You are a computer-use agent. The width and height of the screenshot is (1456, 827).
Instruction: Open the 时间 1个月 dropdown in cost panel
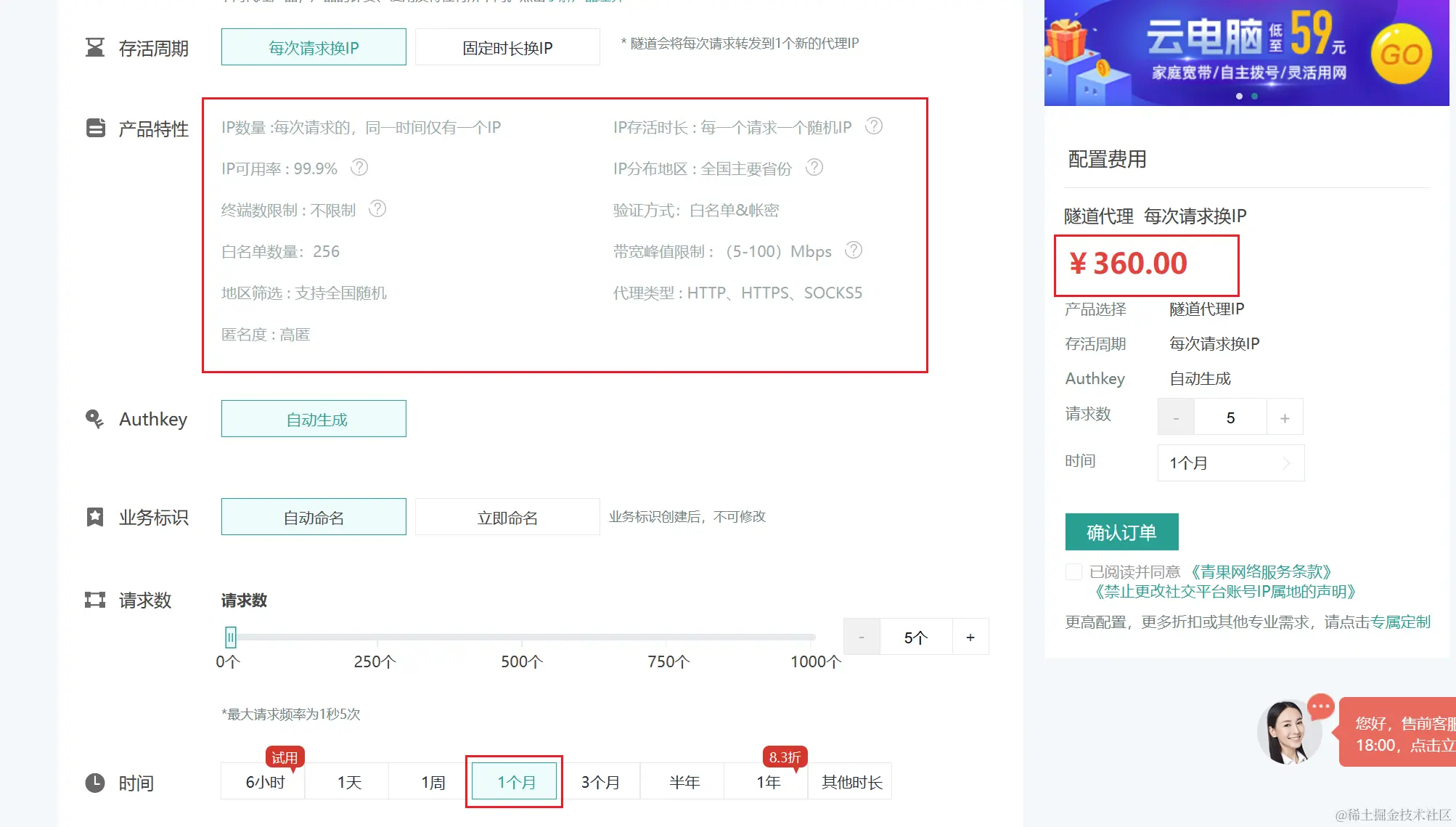tap(1231, 463)
